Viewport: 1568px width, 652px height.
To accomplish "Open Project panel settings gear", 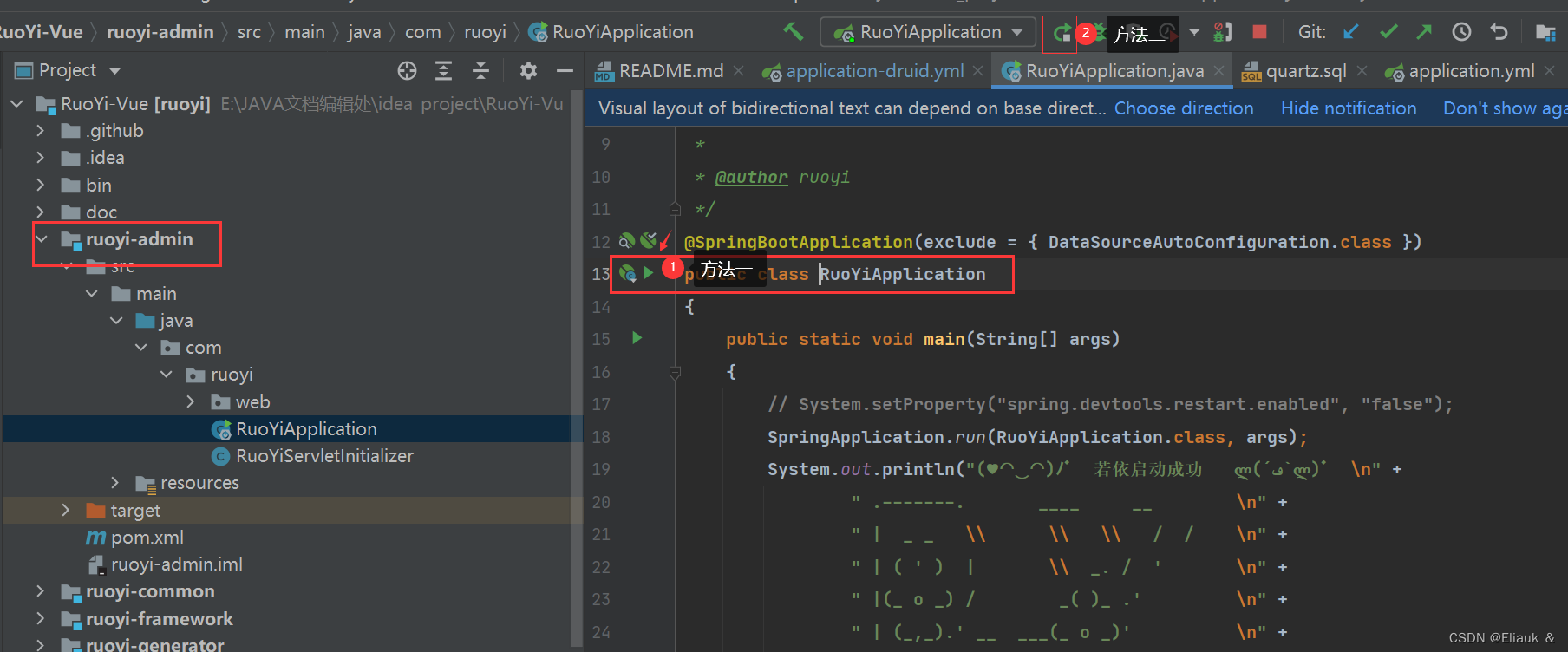I will pos(528,70).
